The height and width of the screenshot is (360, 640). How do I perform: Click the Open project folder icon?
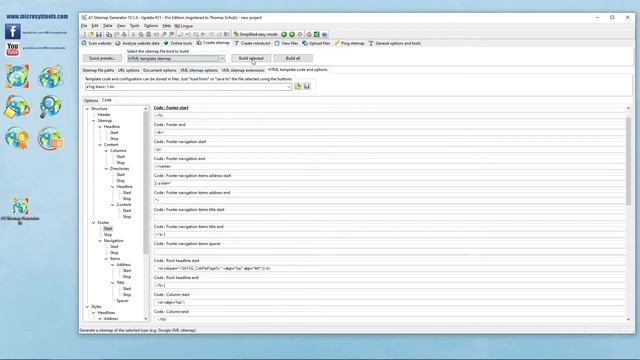click(91, 34)
